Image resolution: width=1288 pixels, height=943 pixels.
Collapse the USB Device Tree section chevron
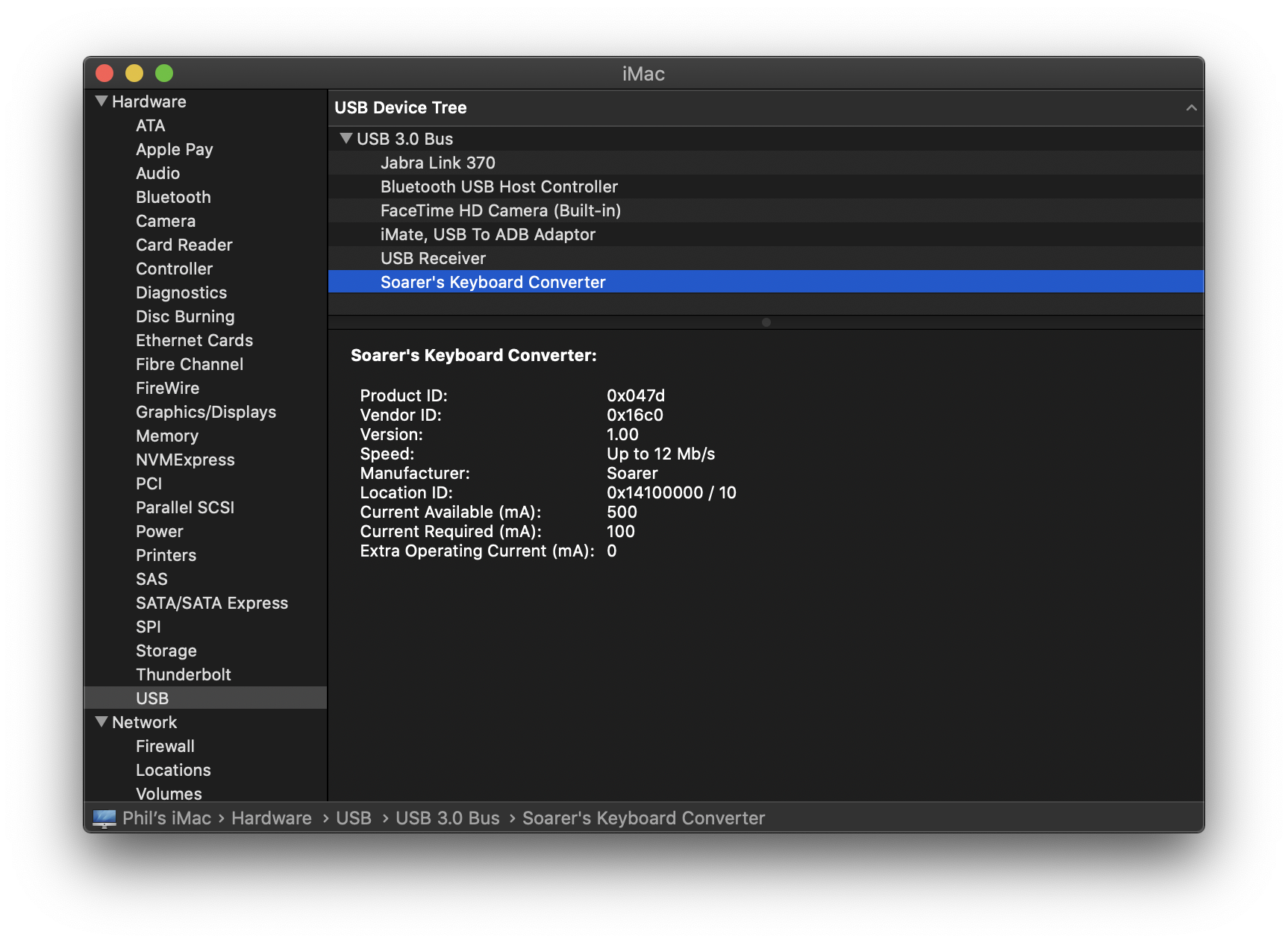(x=1189, y=108)
